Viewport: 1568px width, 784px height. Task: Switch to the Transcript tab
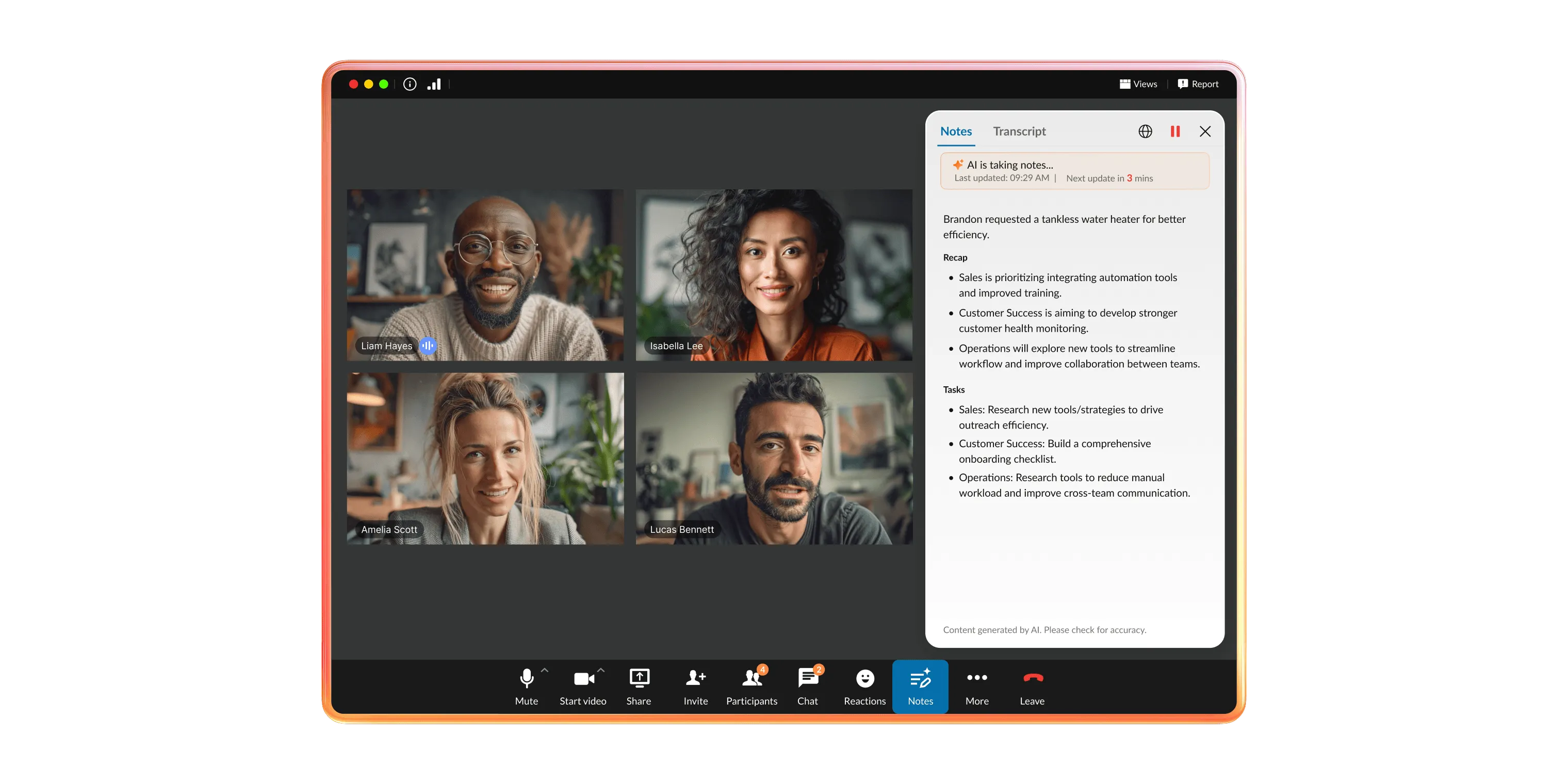point(1019,131)
